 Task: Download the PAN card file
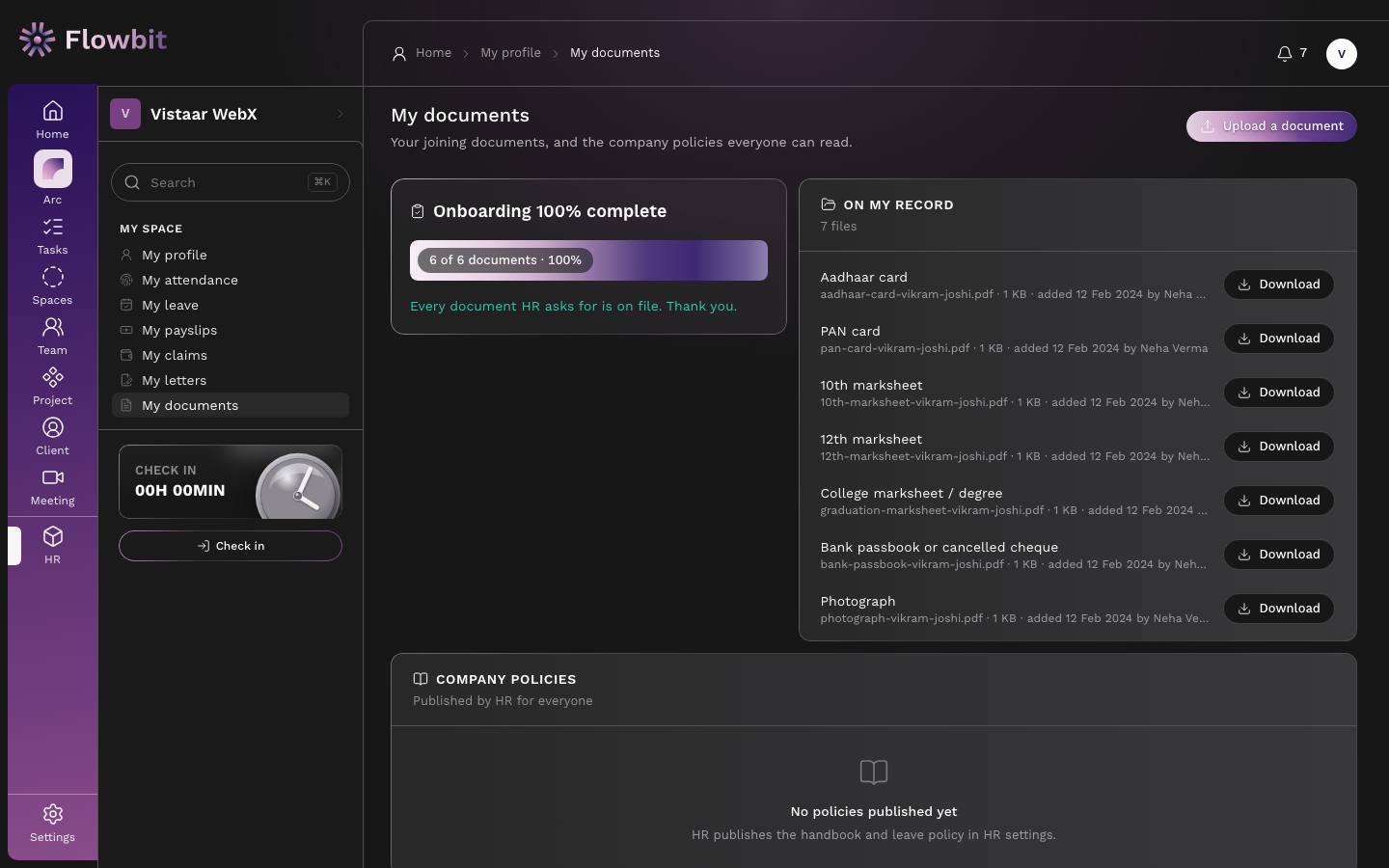1279,339
